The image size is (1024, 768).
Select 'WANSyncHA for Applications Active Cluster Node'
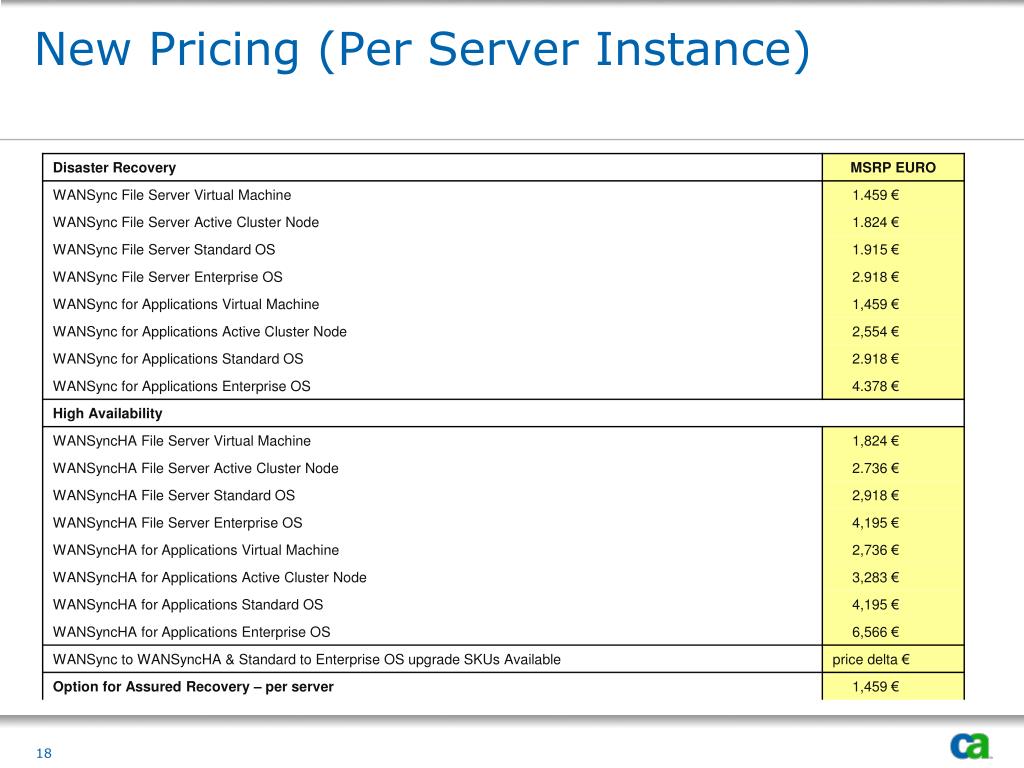[x=210, y=578]
